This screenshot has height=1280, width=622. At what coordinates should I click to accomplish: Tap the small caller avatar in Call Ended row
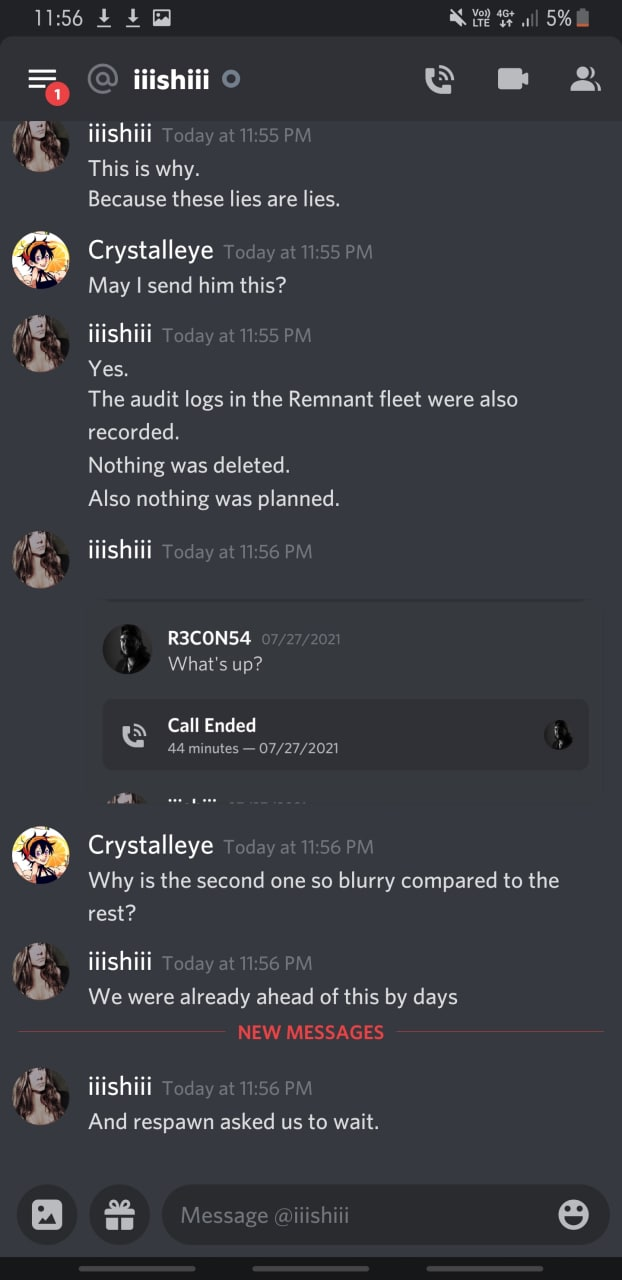tap(558, 735)
